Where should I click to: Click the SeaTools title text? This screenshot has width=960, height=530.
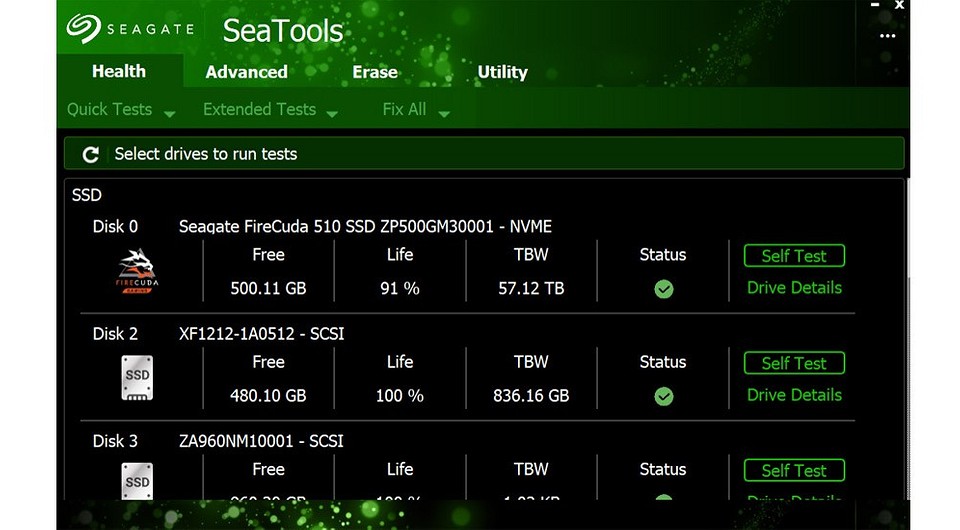click(283, 31)
